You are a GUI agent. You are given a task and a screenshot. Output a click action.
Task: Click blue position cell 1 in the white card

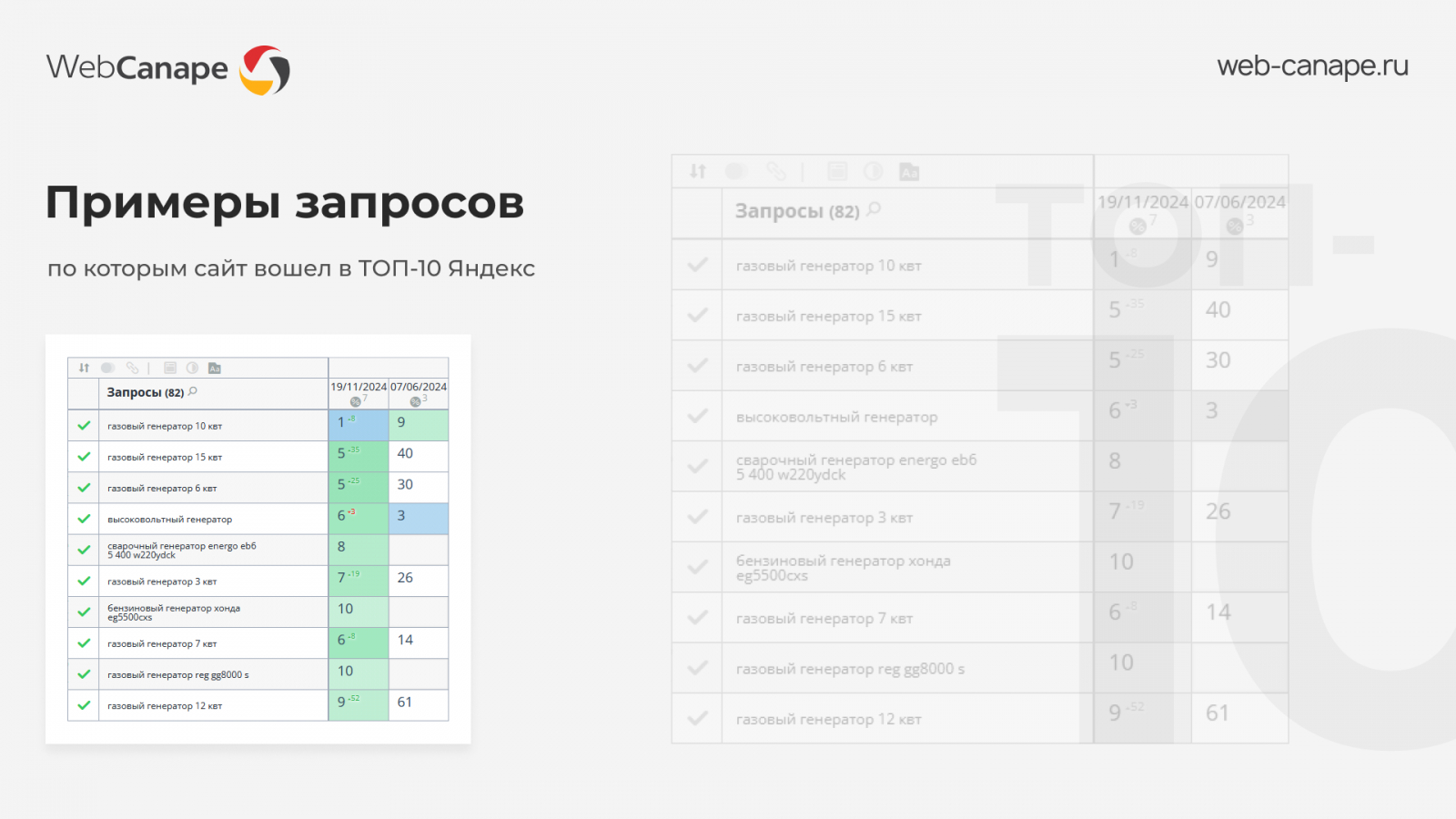pos(359,425)
